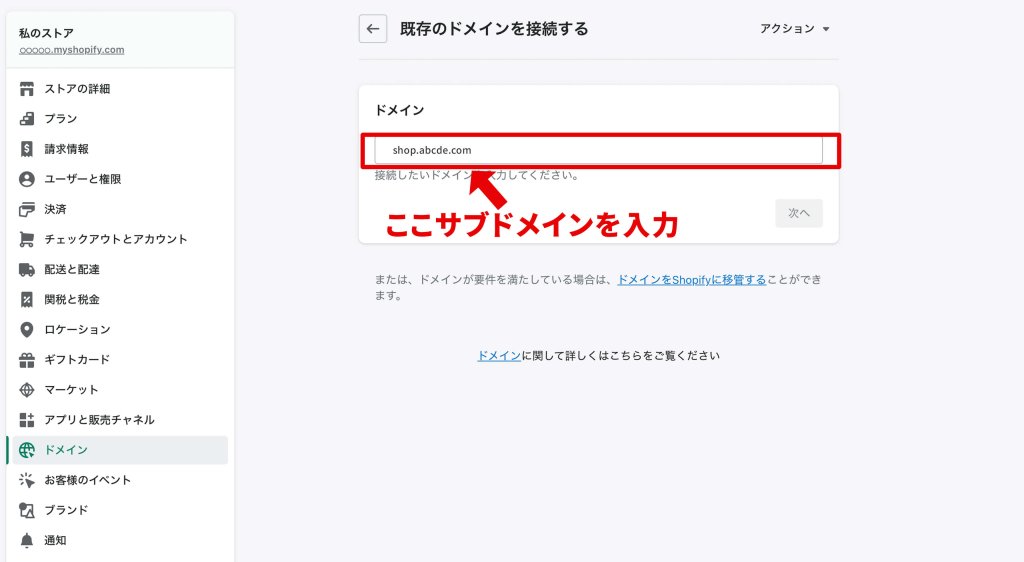The width and height of the screenshot is (1024, 562).
Task: Open the アクション dropdown menu
Action: click(795, 29)
